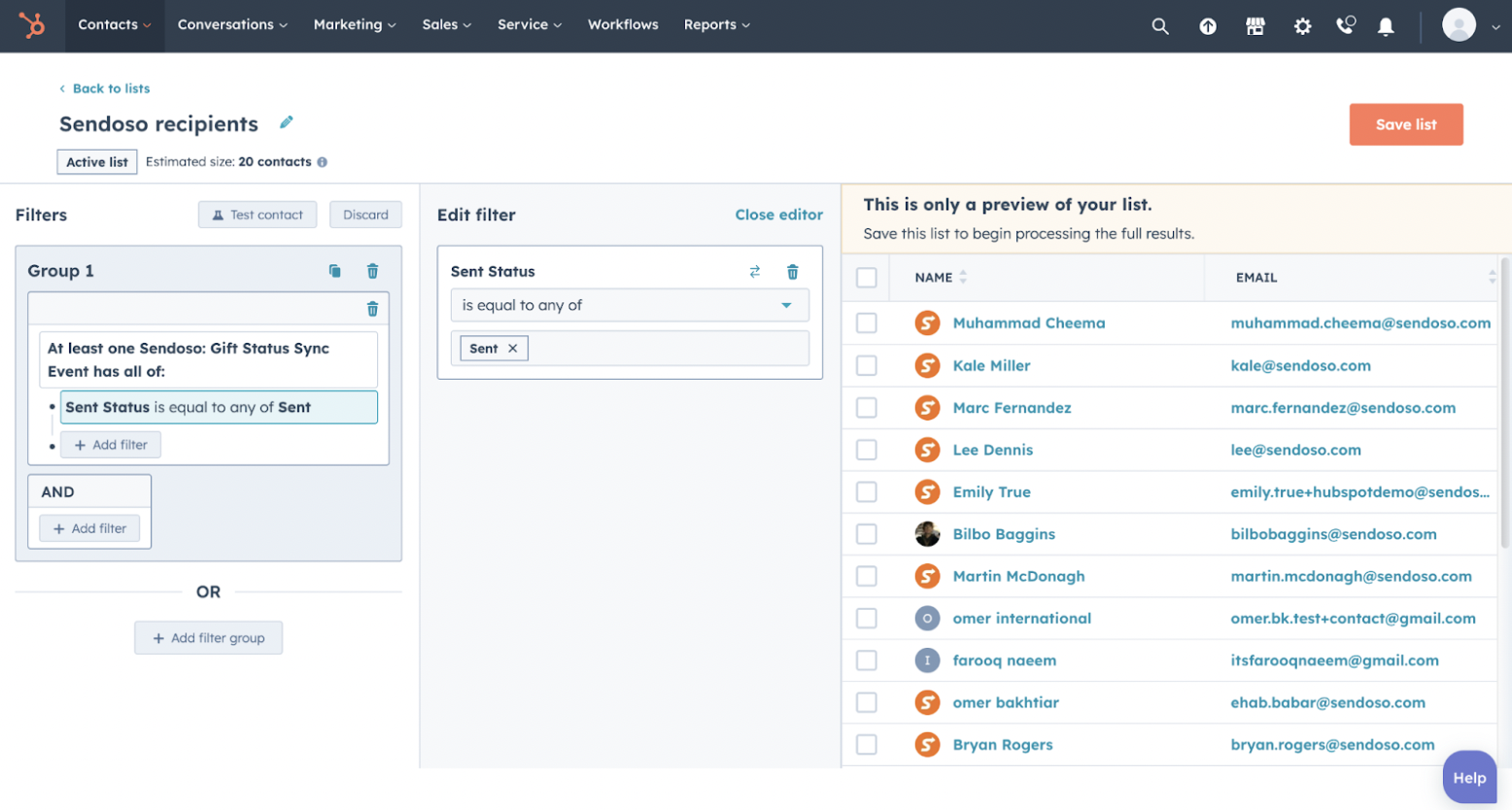Open notifications via the bell icon
Viewport: 1512px width, 810px height.
[x=1387, y=26]
